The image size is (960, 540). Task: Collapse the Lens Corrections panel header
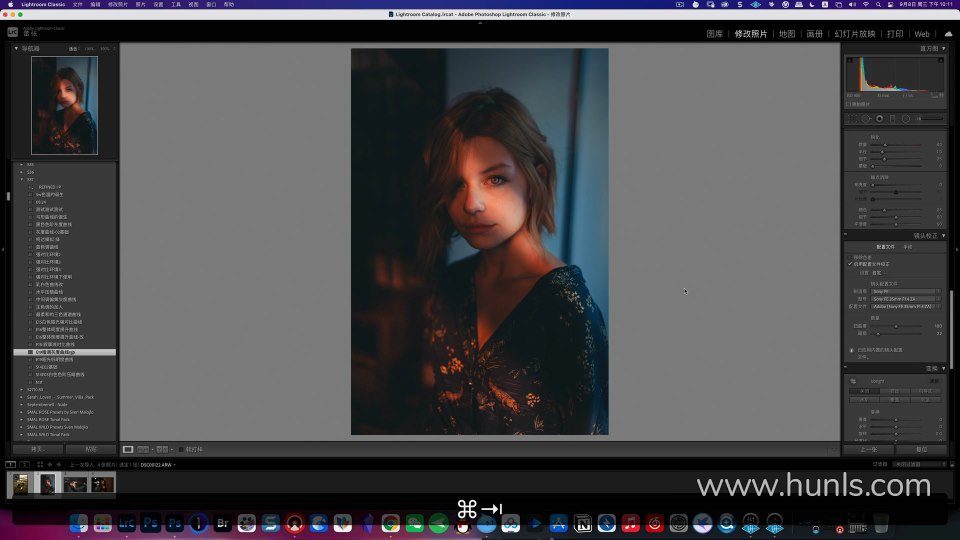[x=942, y=236]
